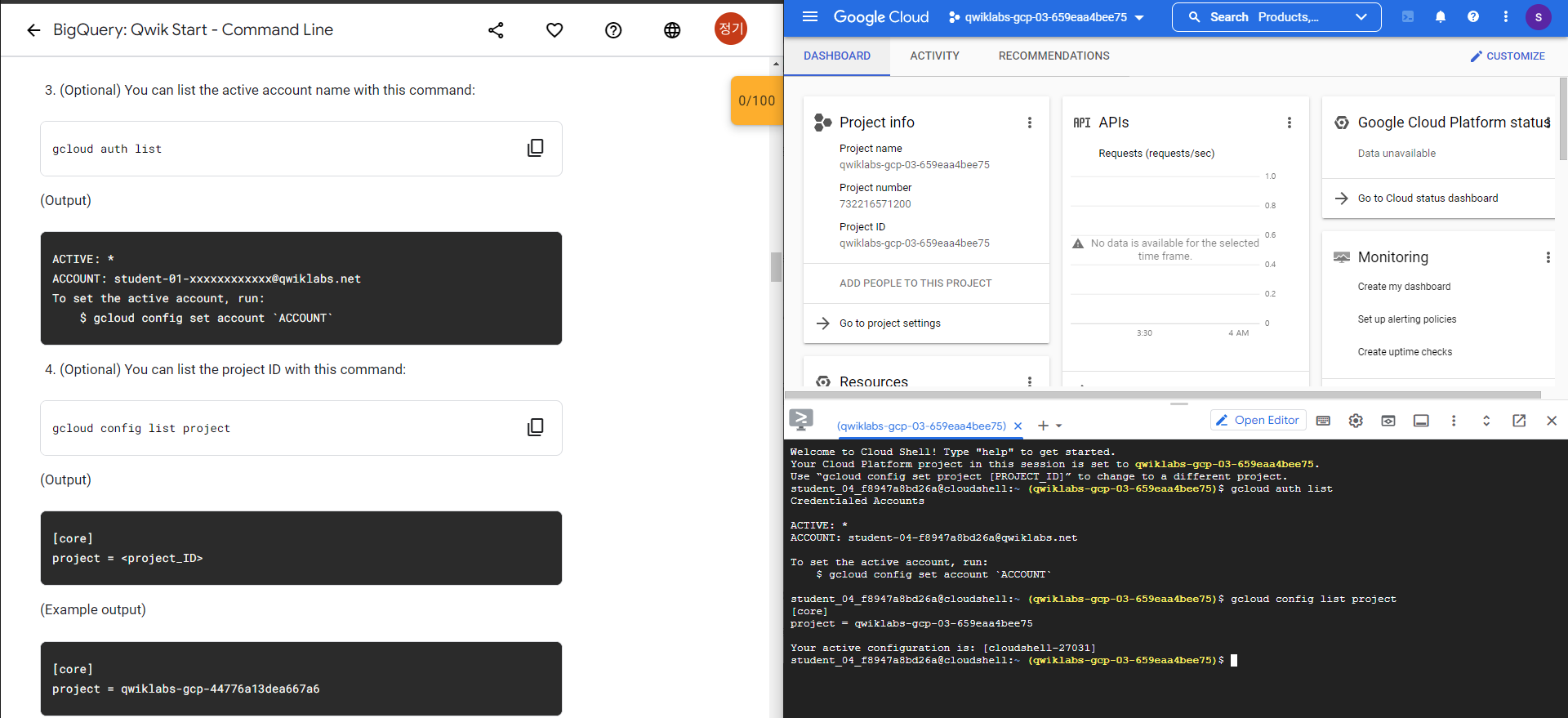Open Cloud Shell in new window
Image resolution: width=1568 pixels, height=718 pixels.
[1519, 421]
